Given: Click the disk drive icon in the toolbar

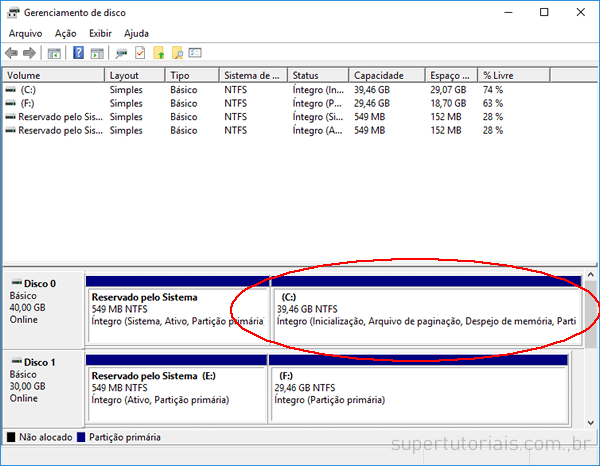Looking at the screenshot, I should coord(122,53).
